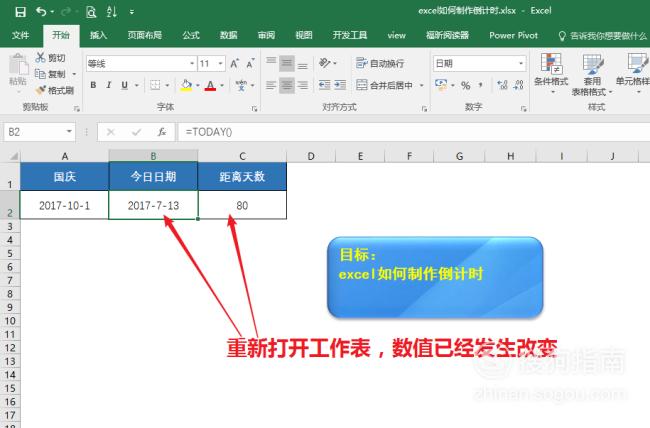The height and width of the screenshot is (428, 650).
Task: Click the increase indent icon
Action: (x=340, y=85)
